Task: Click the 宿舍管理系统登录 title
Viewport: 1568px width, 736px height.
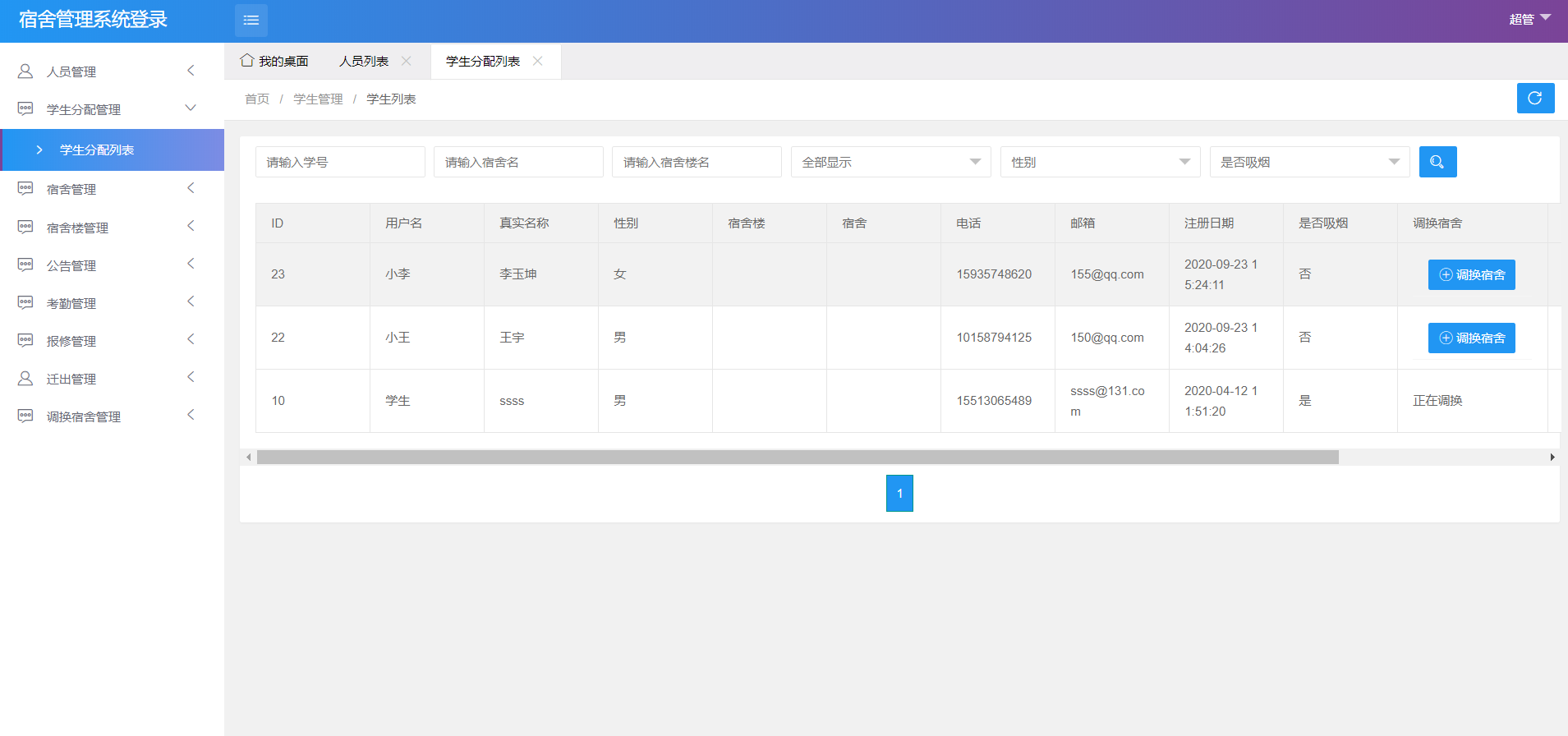Action: tap(93, 20)
